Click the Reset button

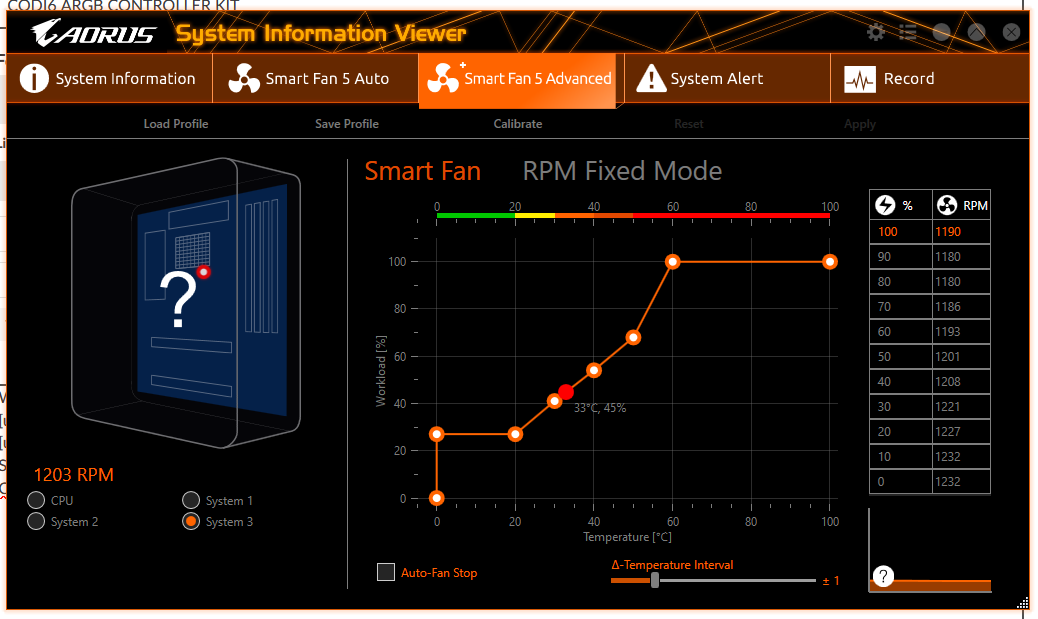click(688, 124)
